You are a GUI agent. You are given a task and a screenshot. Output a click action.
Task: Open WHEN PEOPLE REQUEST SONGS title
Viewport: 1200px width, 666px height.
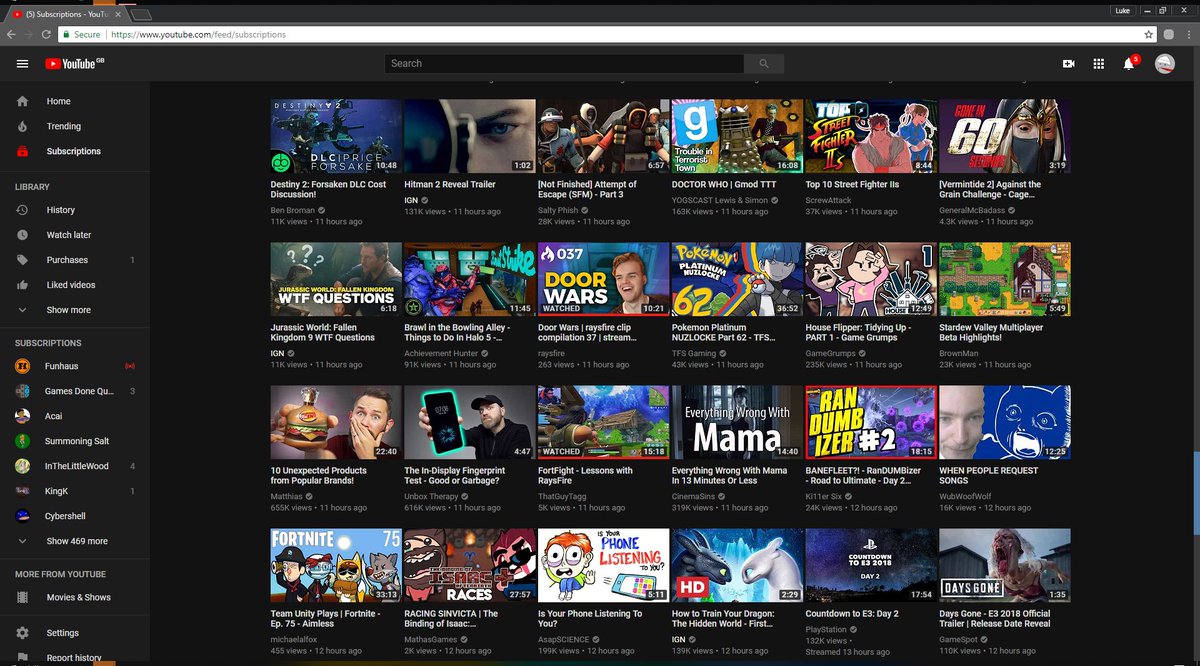tap(989, 476)
